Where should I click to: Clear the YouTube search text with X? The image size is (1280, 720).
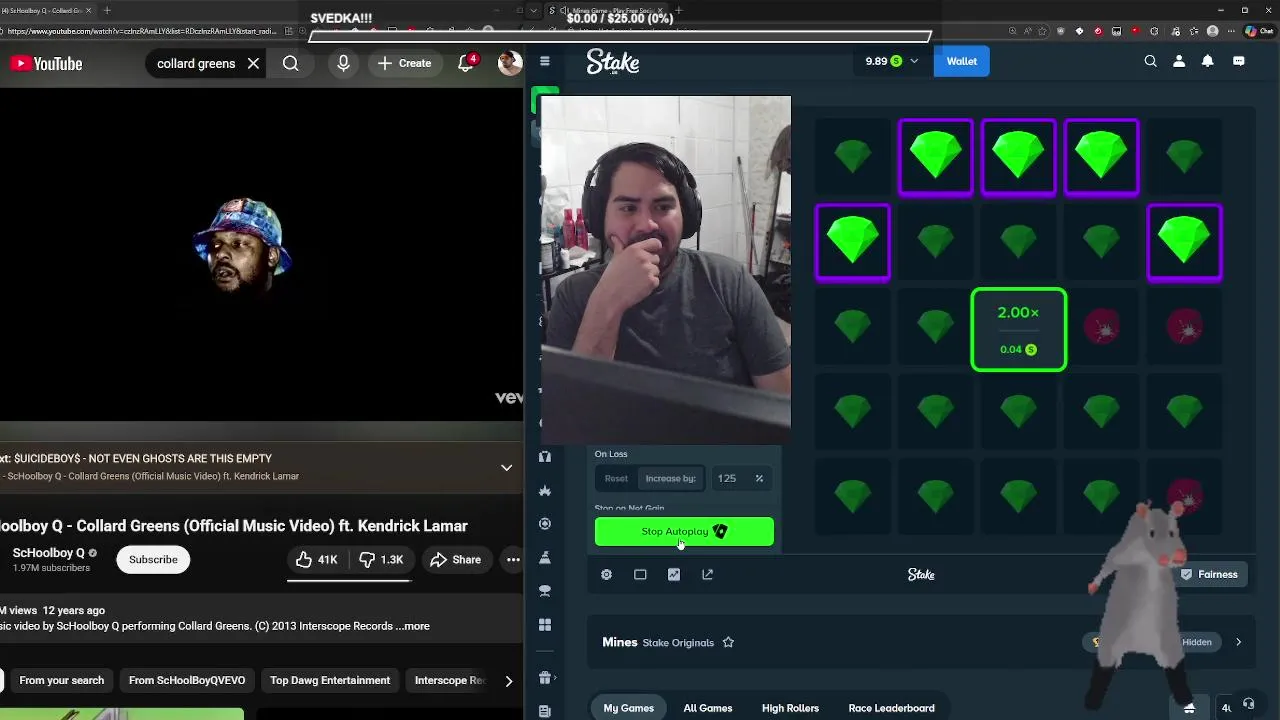pos(253,63)
